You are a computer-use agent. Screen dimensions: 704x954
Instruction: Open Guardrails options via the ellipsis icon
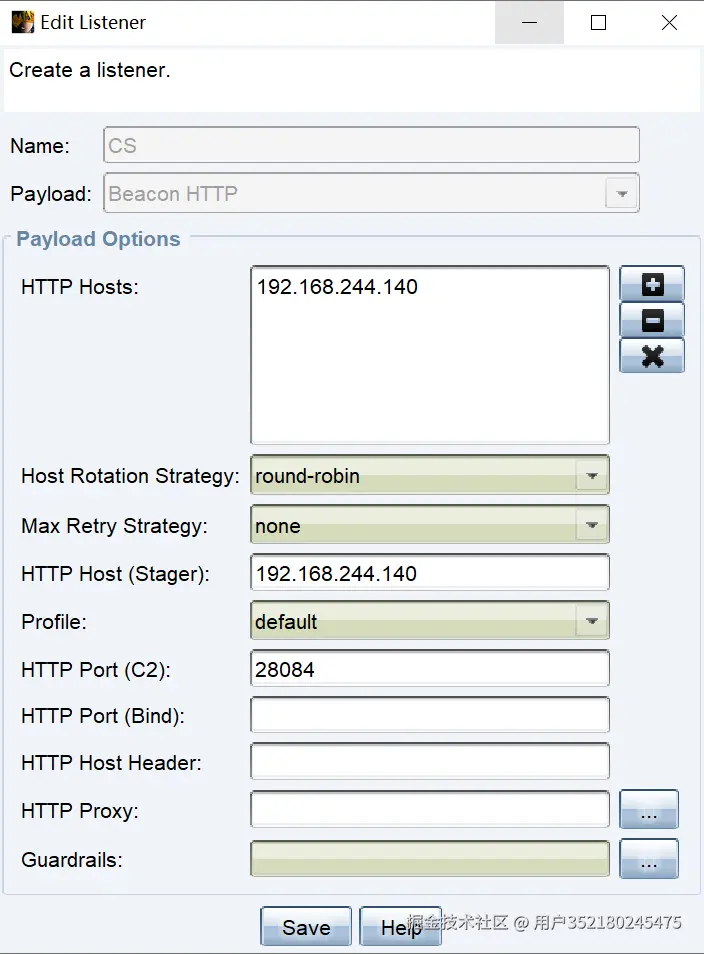click(649, 858)
